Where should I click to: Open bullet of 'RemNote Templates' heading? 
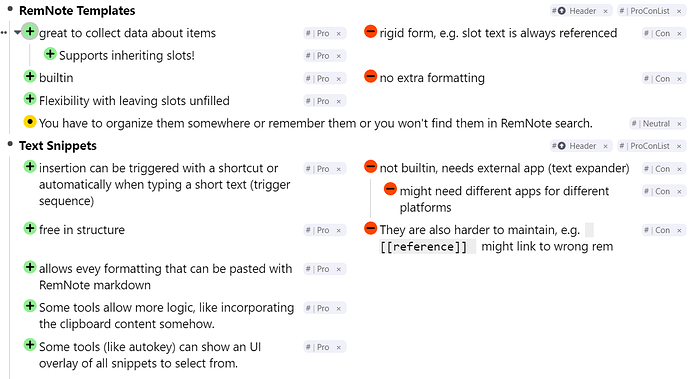coord(10,9)
